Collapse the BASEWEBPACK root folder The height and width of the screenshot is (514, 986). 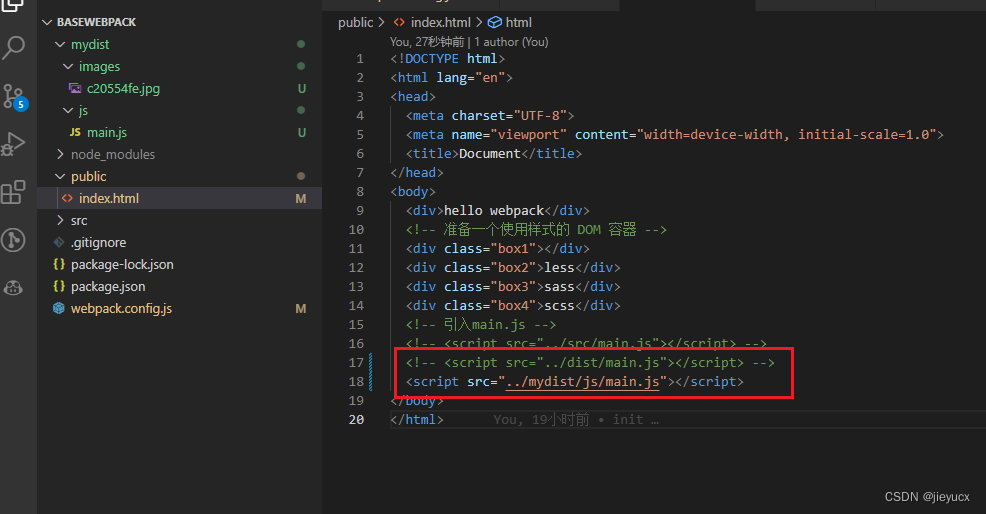pyautogui.click(x=47, y=22)
